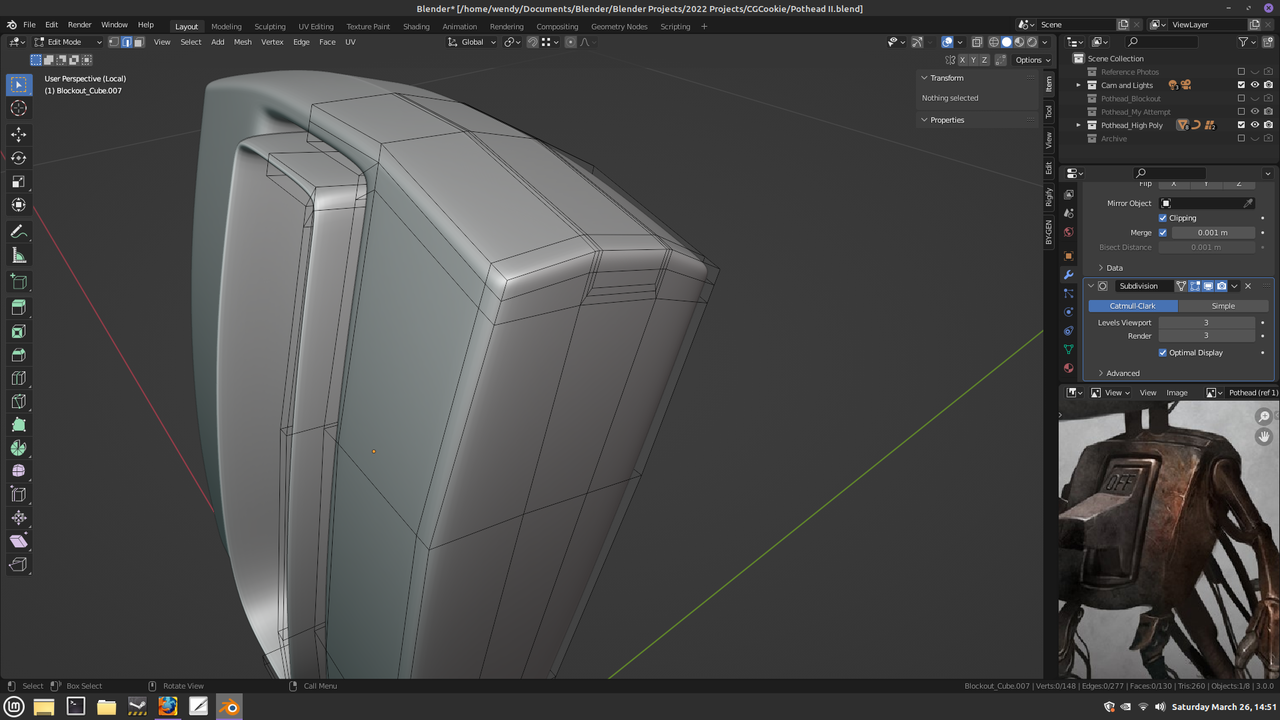This screenshot has width=1280, height=720.
Task: Disable the Optimal Display checkbox
Action: 1163,353
